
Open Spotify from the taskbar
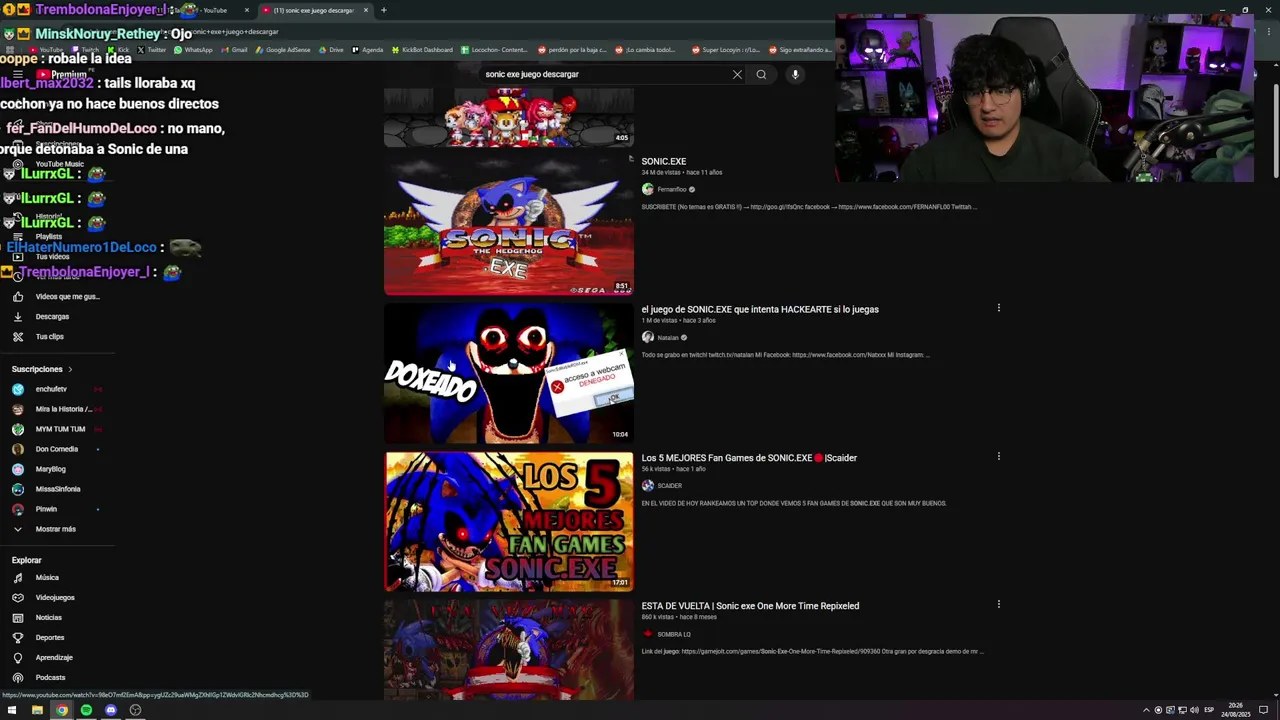click(x=86, y=710)
